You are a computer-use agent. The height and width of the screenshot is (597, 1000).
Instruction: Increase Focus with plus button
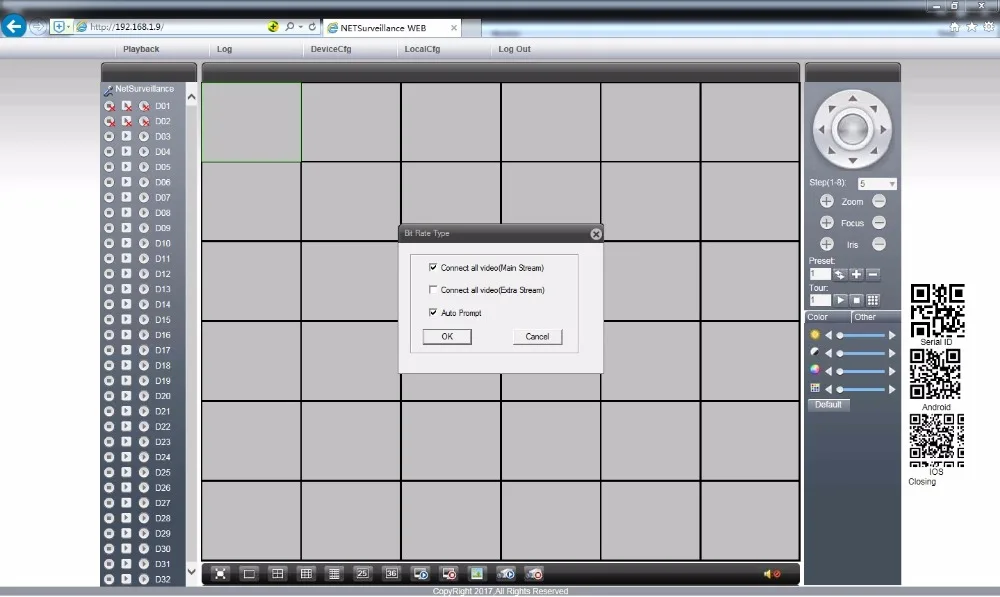827,223
